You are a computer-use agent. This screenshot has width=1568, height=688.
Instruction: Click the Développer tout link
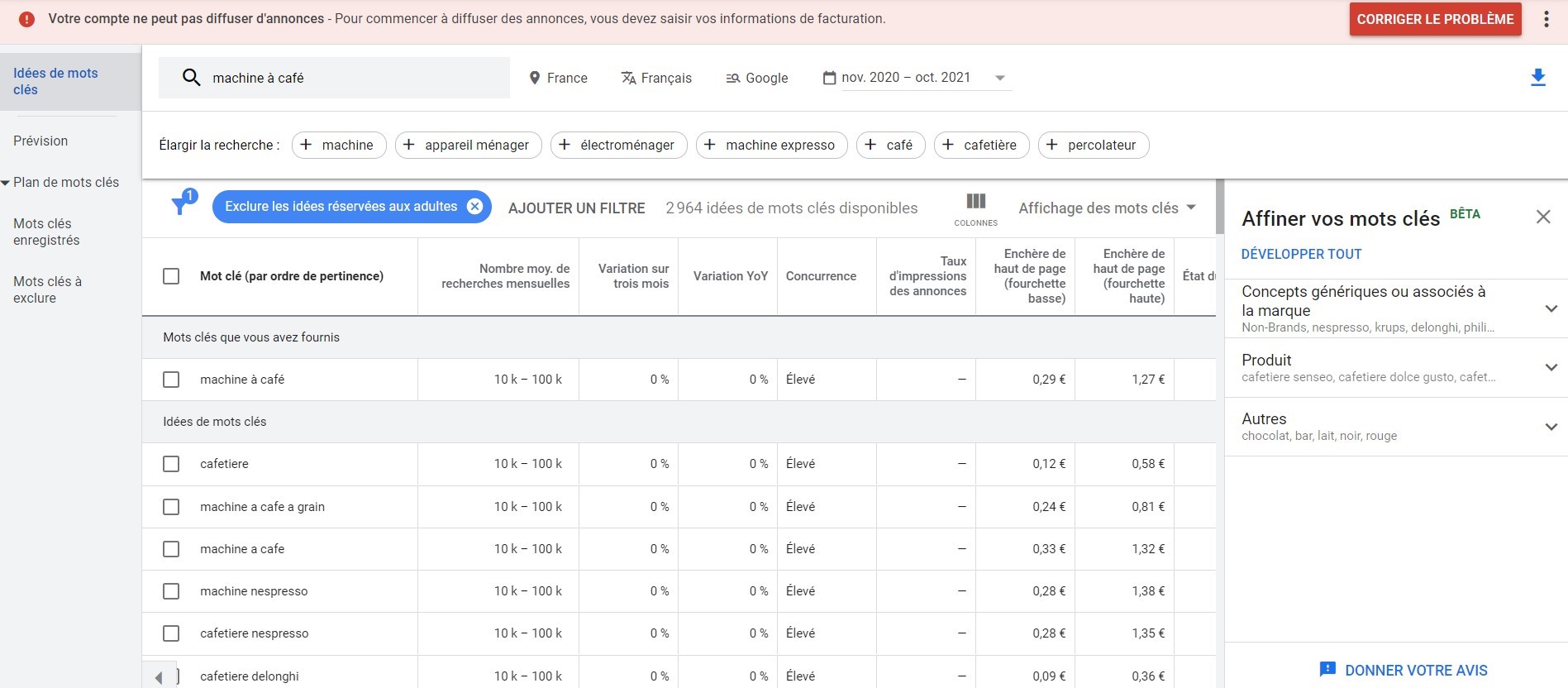1301,254
